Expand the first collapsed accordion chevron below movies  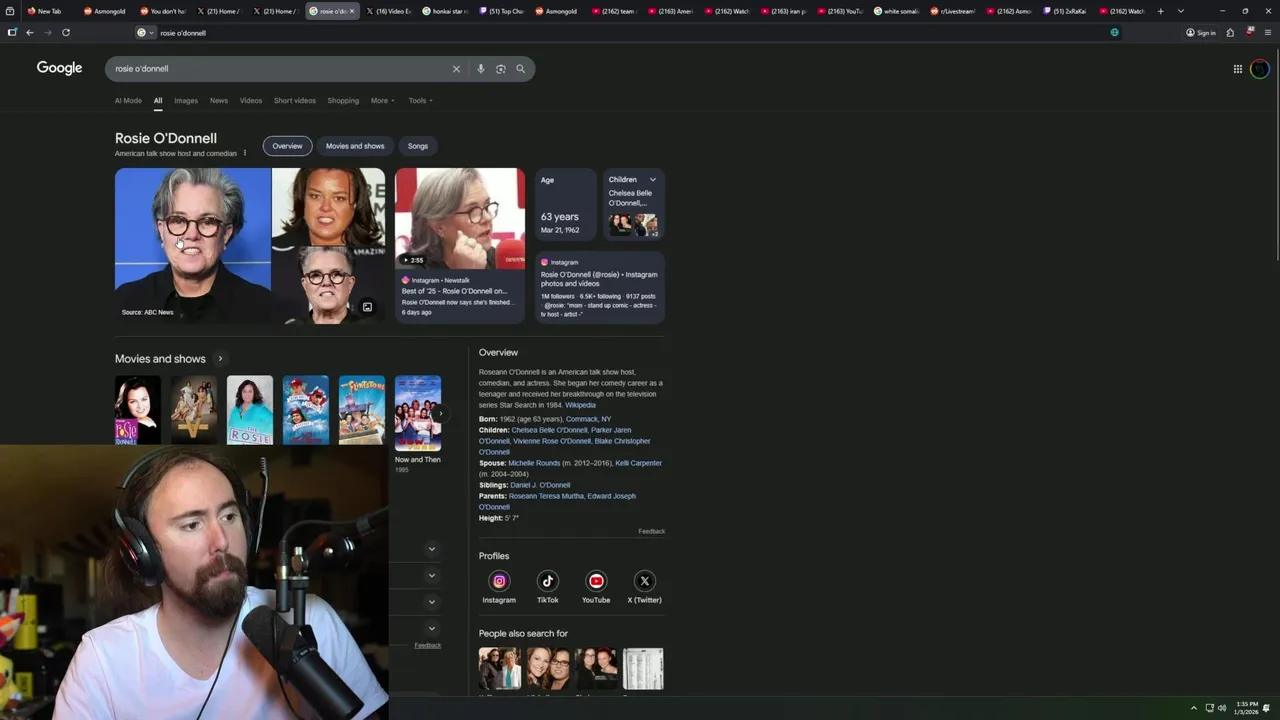432,549
